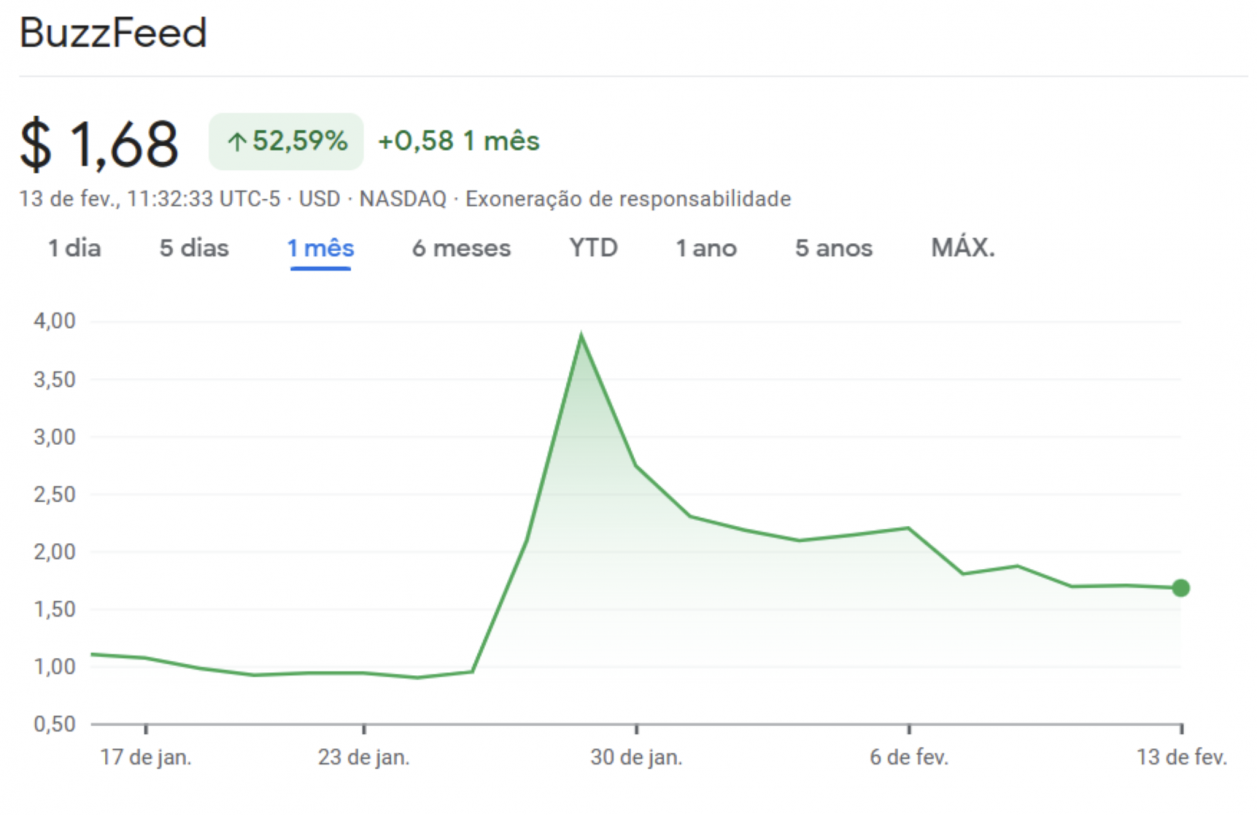Click the green endpoint dot on the chart
Screen dimensions: 1257x815
pyautogui.click(x=1181, y=588)
